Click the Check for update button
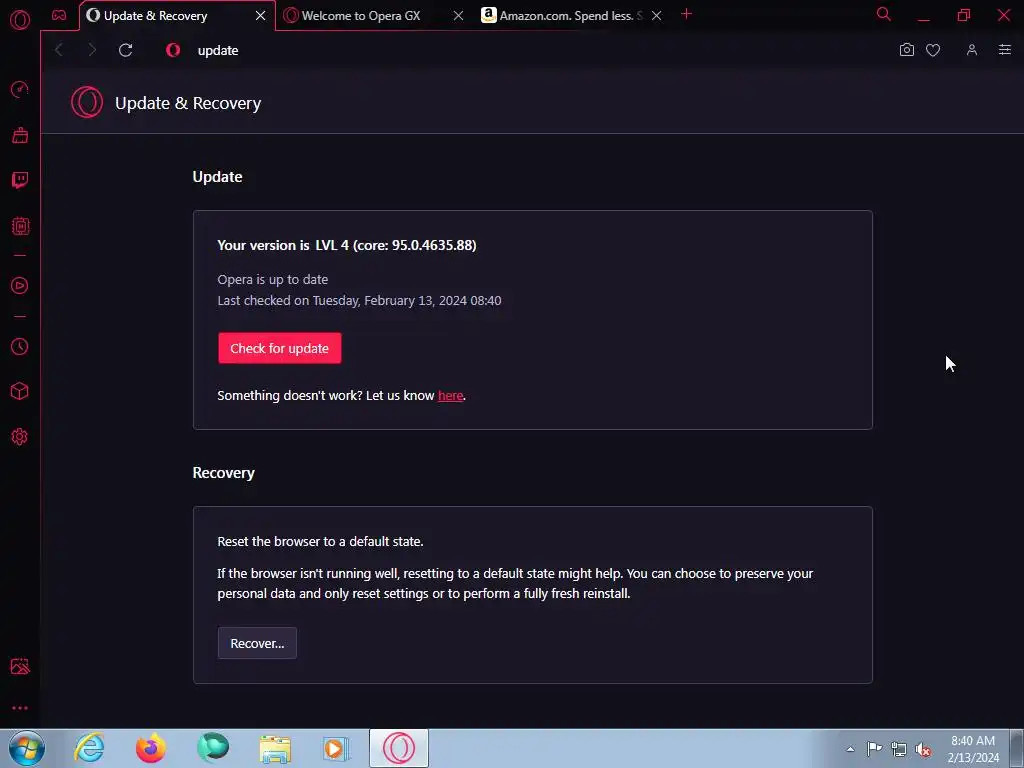The height and width of the screenshot is (768, 1024). pos(280,348)
